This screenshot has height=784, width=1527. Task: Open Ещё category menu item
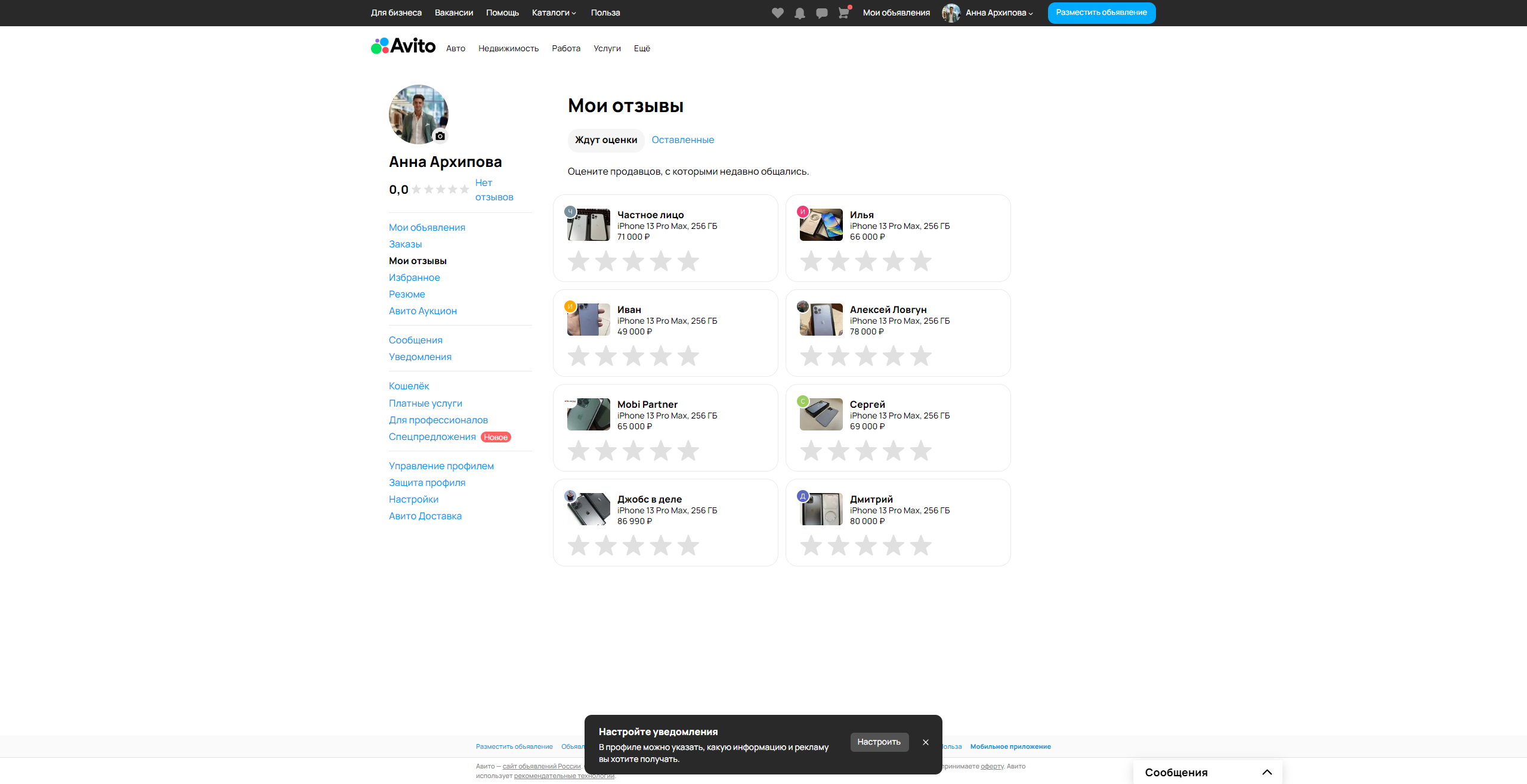pyautogui.click(x=642, y=48)
